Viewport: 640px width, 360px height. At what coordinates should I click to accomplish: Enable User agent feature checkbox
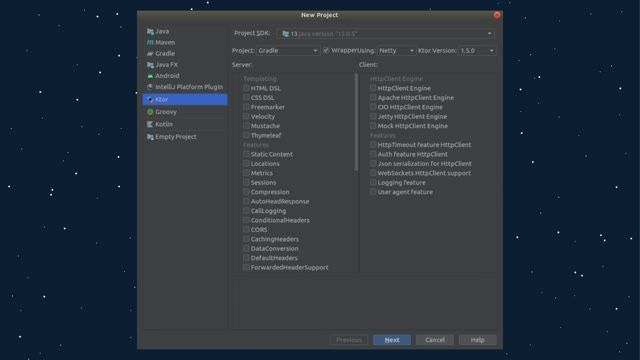point(373,191)
